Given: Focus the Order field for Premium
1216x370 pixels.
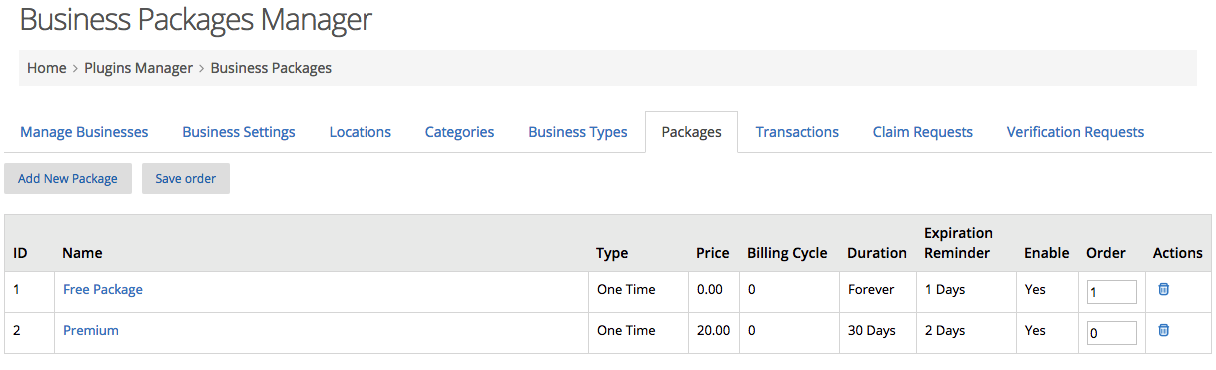Looking at the screenshot, I should [1112, 333].
